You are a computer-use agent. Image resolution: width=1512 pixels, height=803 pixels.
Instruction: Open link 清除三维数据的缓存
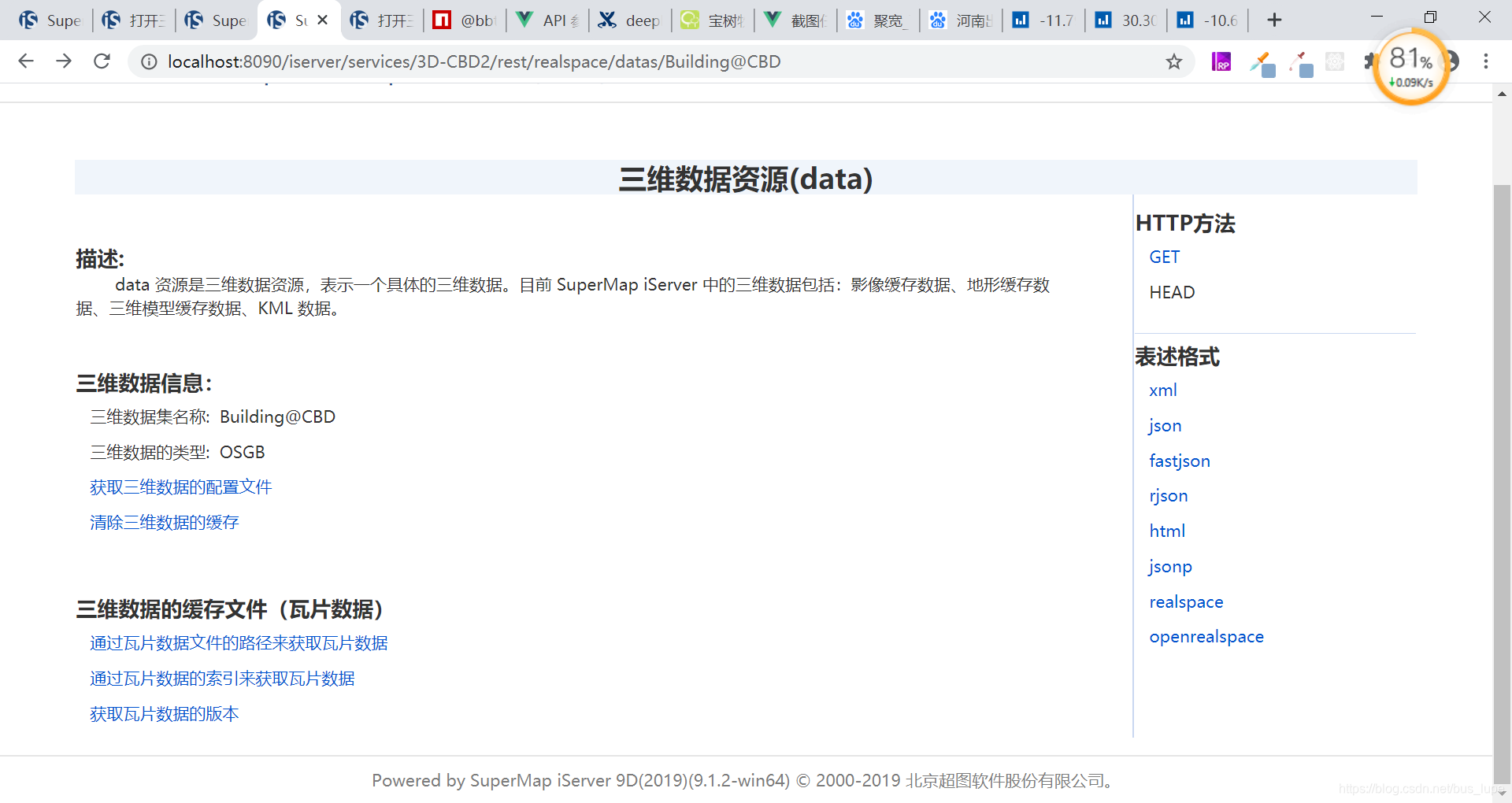pyautogui.click(x=164, y=523)
